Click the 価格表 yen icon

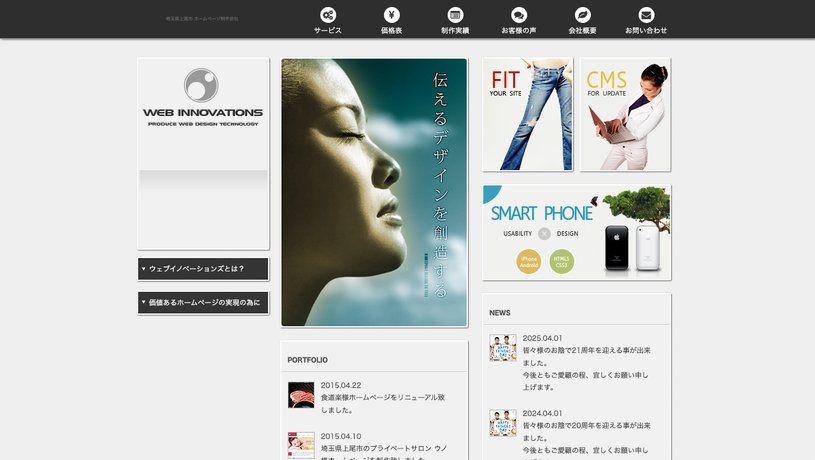(x=392, y=15)
